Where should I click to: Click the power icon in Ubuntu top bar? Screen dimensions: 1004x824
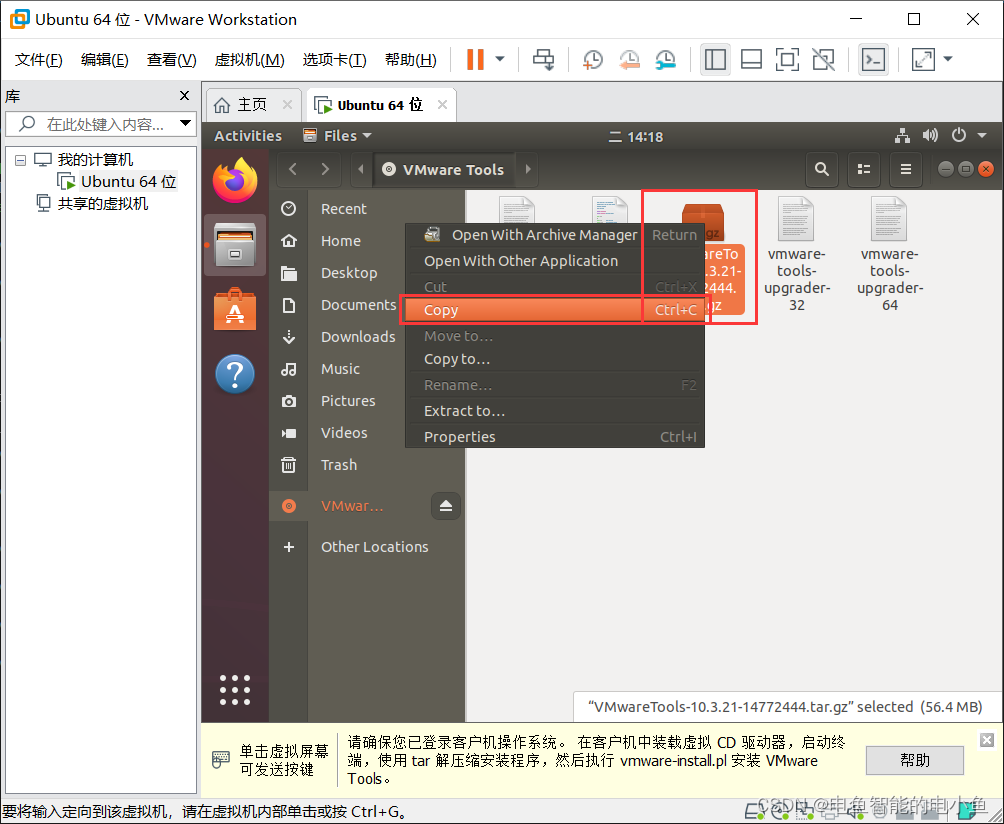coord(959,135)
